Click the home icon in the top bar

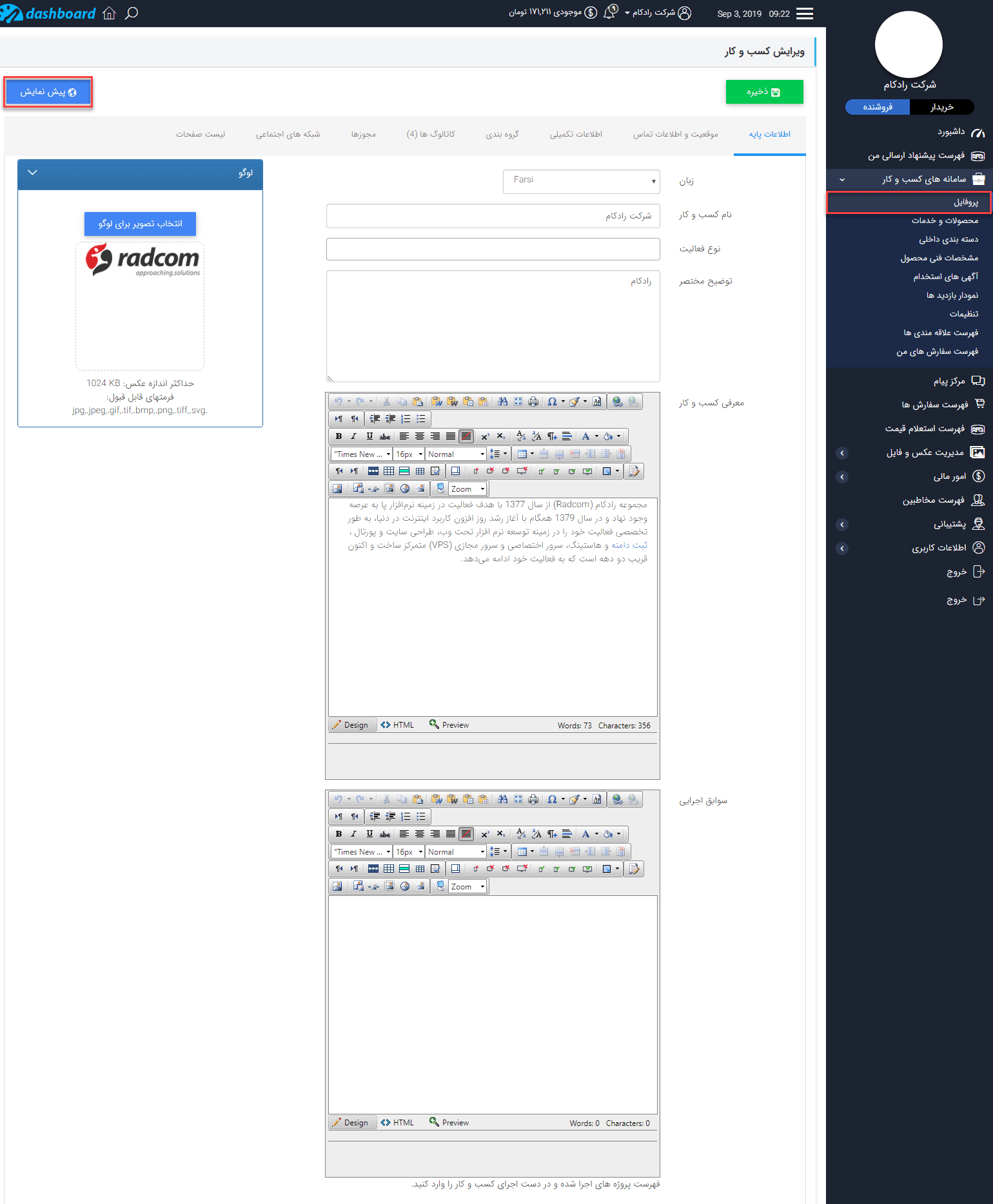[x=109, y=14]
